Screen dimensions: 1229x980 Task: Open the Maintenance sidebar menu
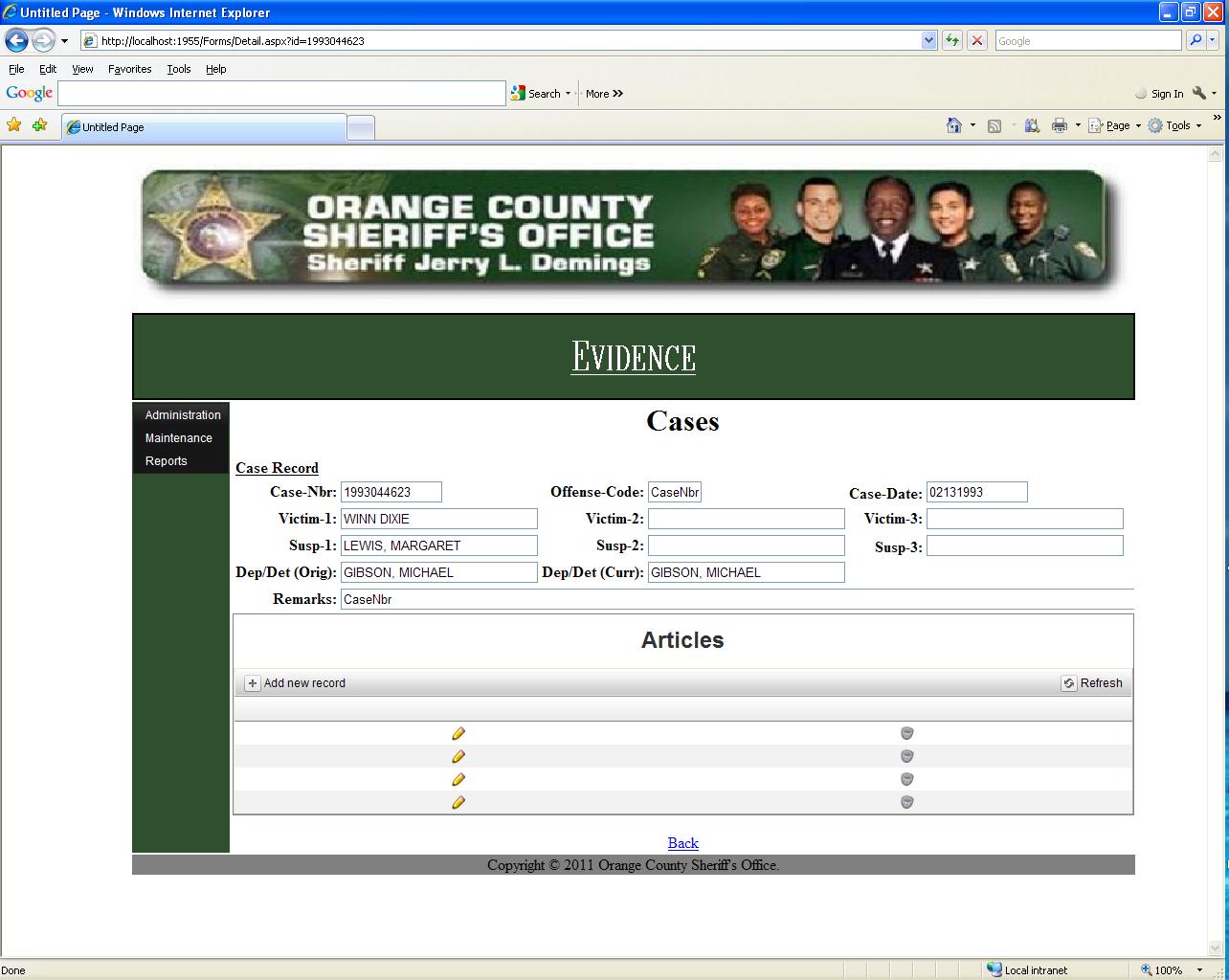178,438
